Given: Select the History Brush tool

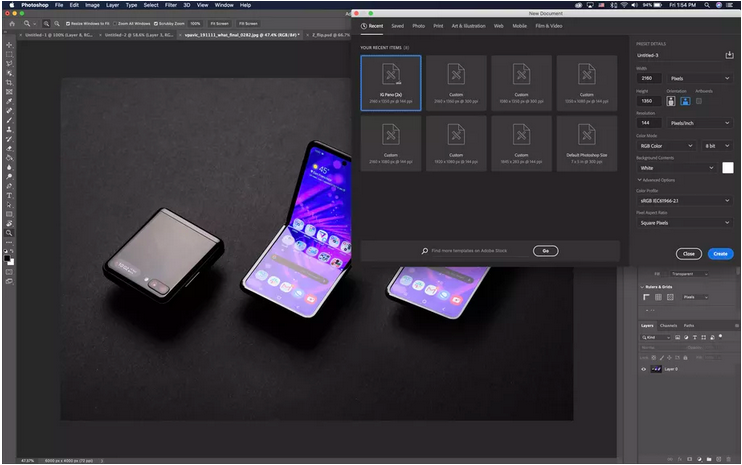Looking at the screenshot, I should click(x=9, y=139).
